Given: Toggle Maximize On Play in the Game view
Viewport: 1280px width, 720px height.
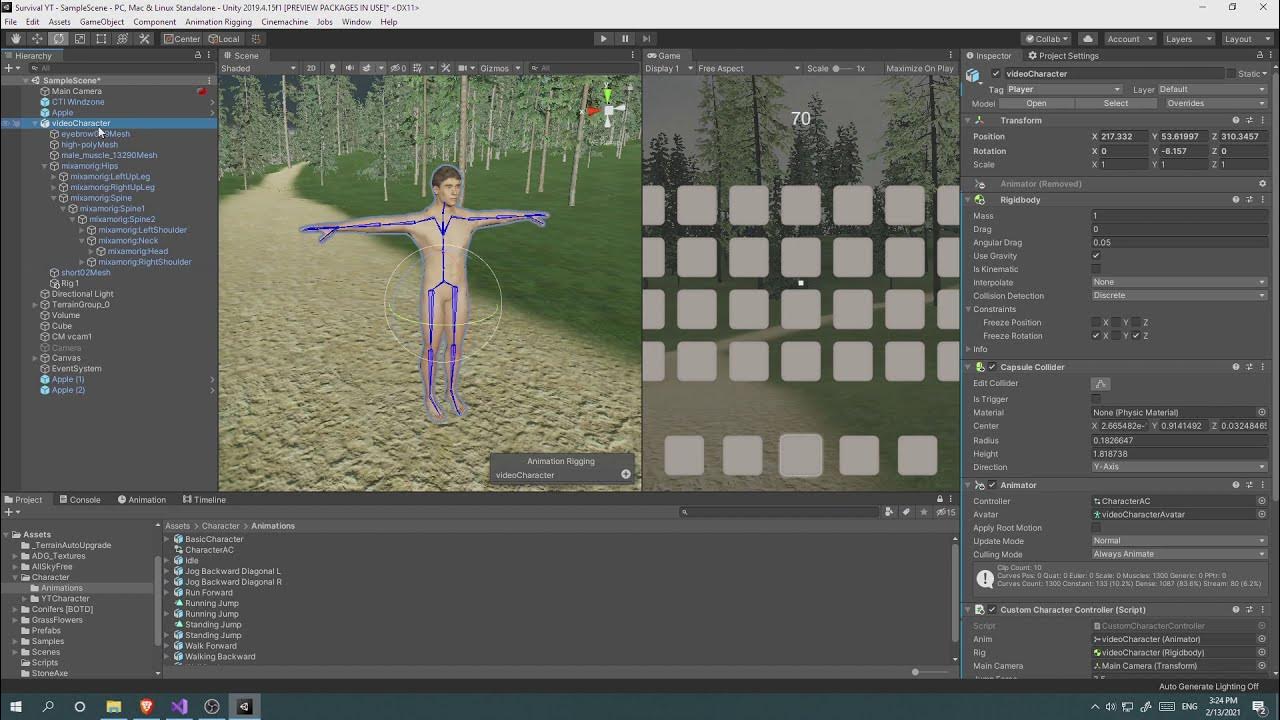Looking at the screenshot, I should (x=920, y=68).
